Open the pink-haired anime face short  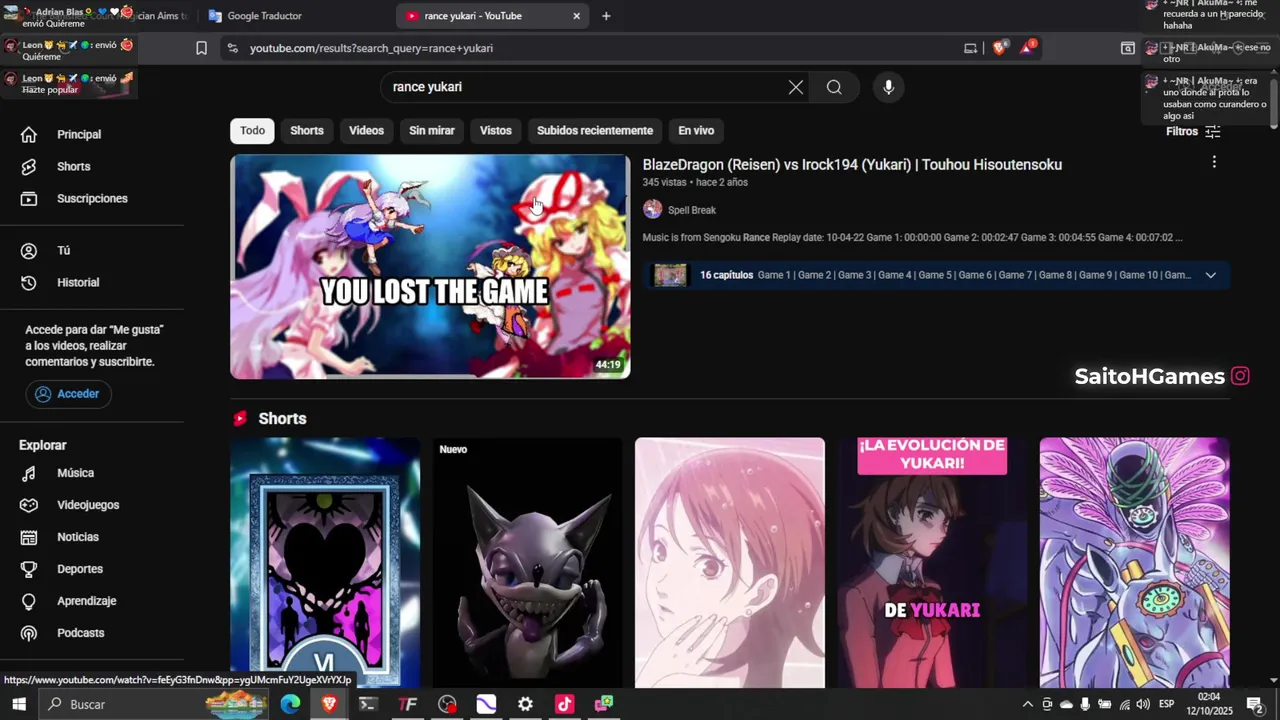[730, 562]
